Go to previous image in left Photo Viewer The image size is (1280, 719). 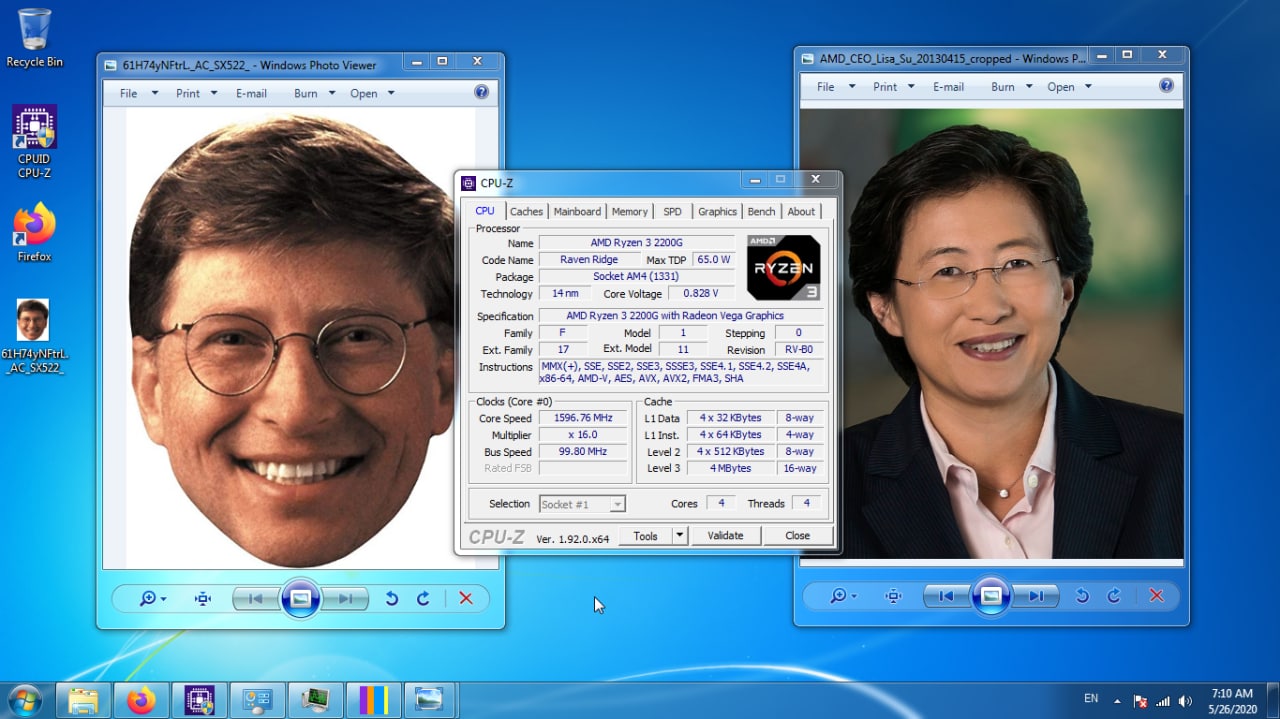pos(256,598)
